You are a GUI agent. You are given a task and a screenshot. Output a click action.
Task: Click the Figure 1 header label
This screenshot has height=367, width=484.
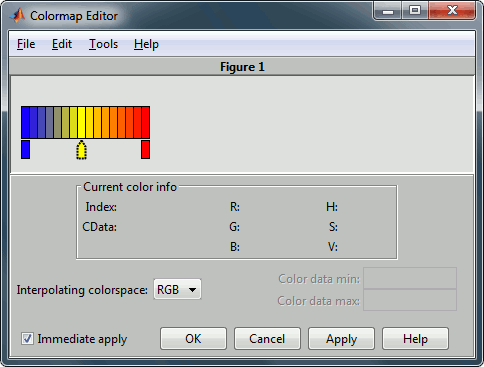point(242,67)
